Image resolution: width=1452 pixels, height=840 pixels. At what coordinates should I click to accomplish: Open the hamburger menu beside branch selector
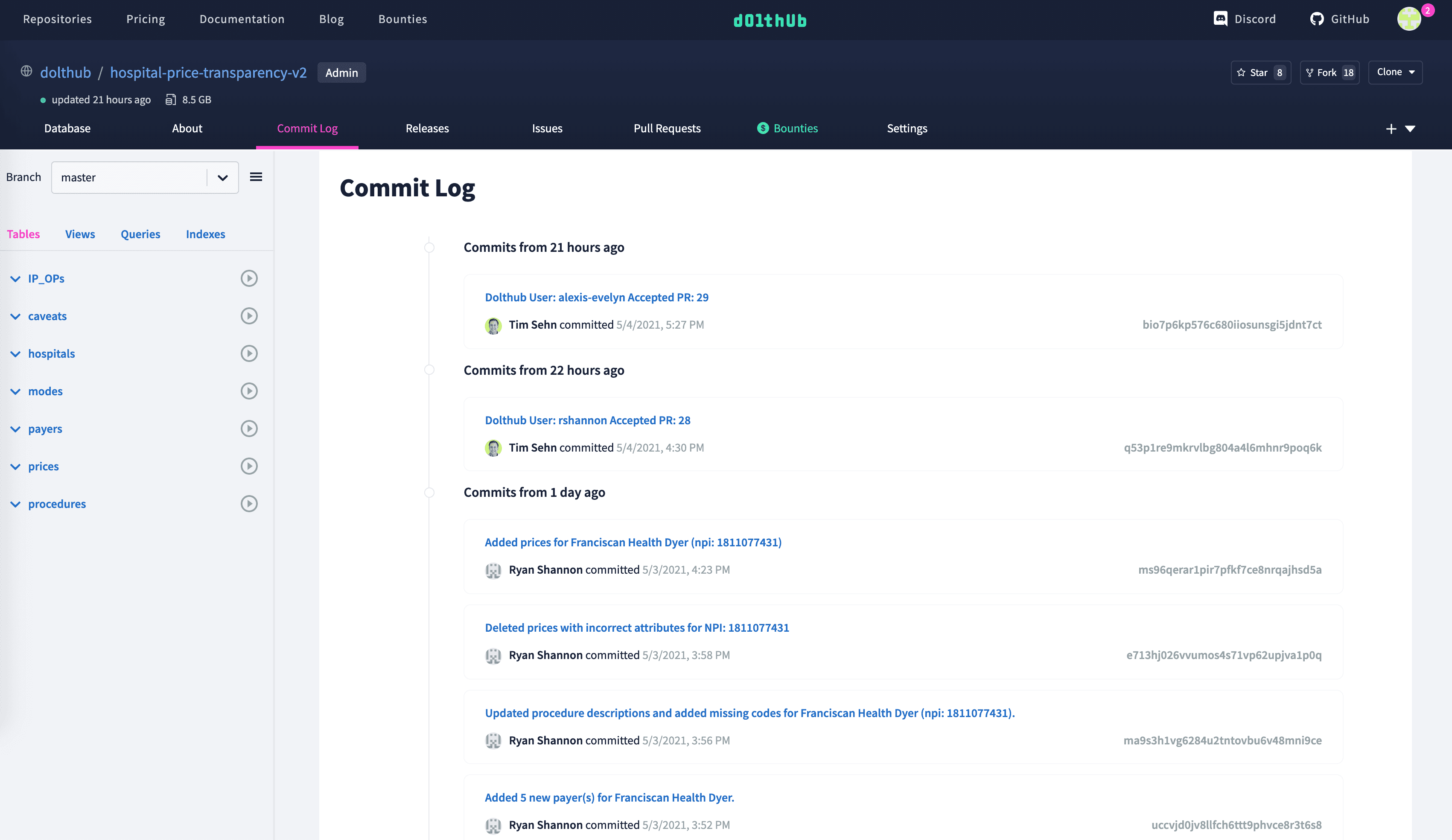click(x=256, y=177)
